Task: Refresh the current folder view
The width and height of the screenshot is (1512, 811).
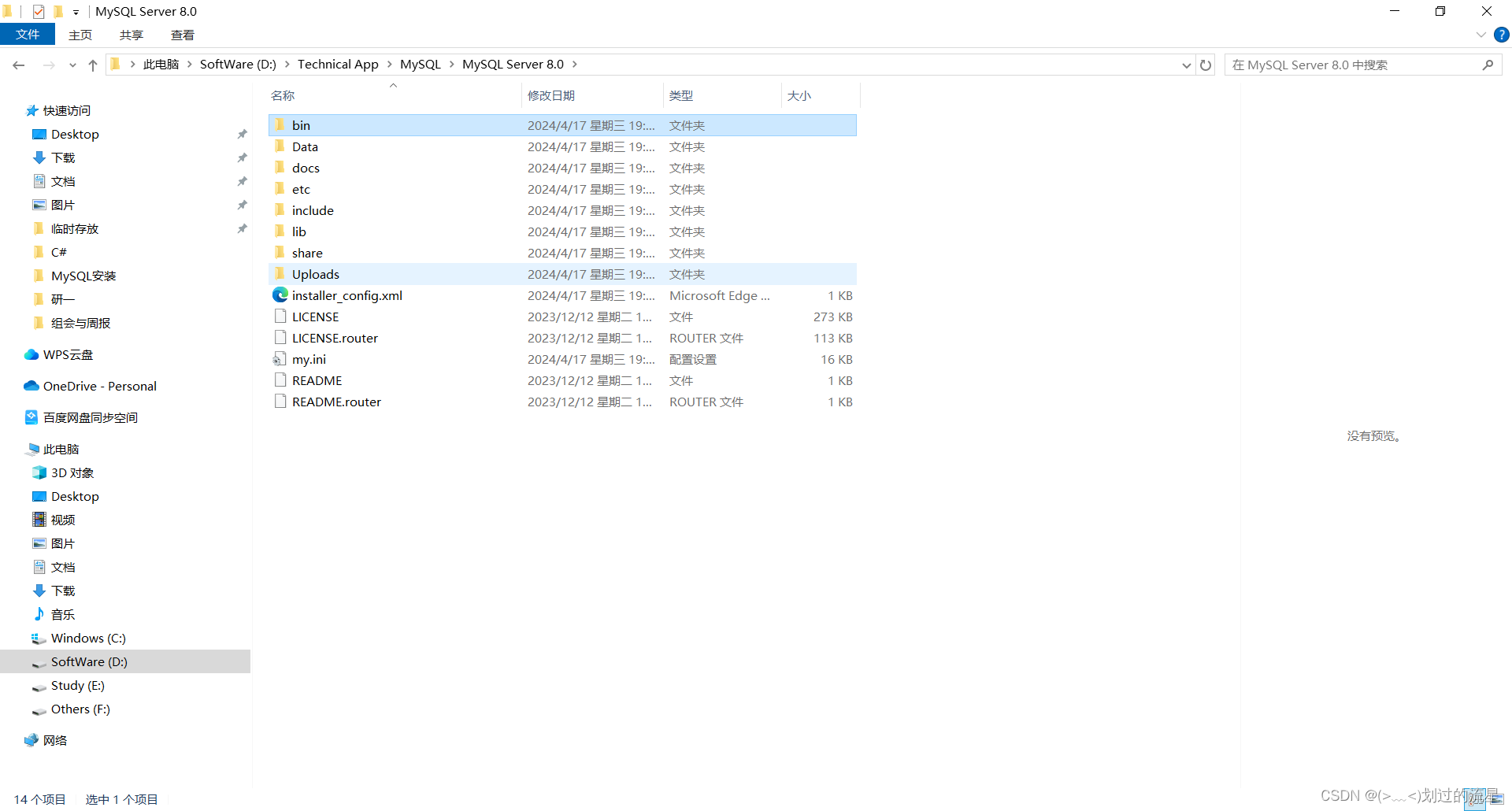Action: [1206, 65]
